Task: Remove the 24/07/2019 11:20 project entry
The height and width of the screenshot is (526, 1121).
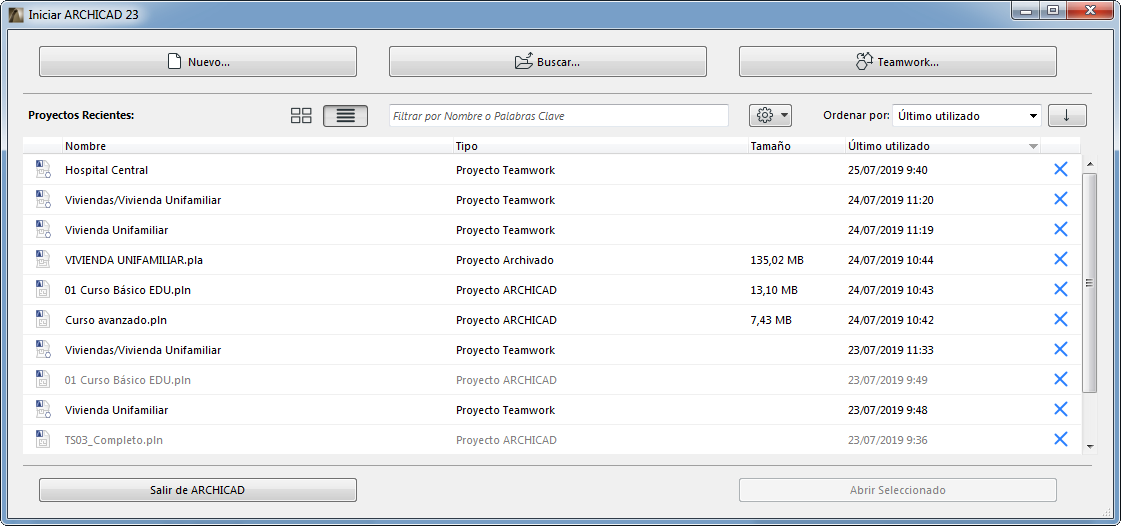Action: tap(1060, 199)
